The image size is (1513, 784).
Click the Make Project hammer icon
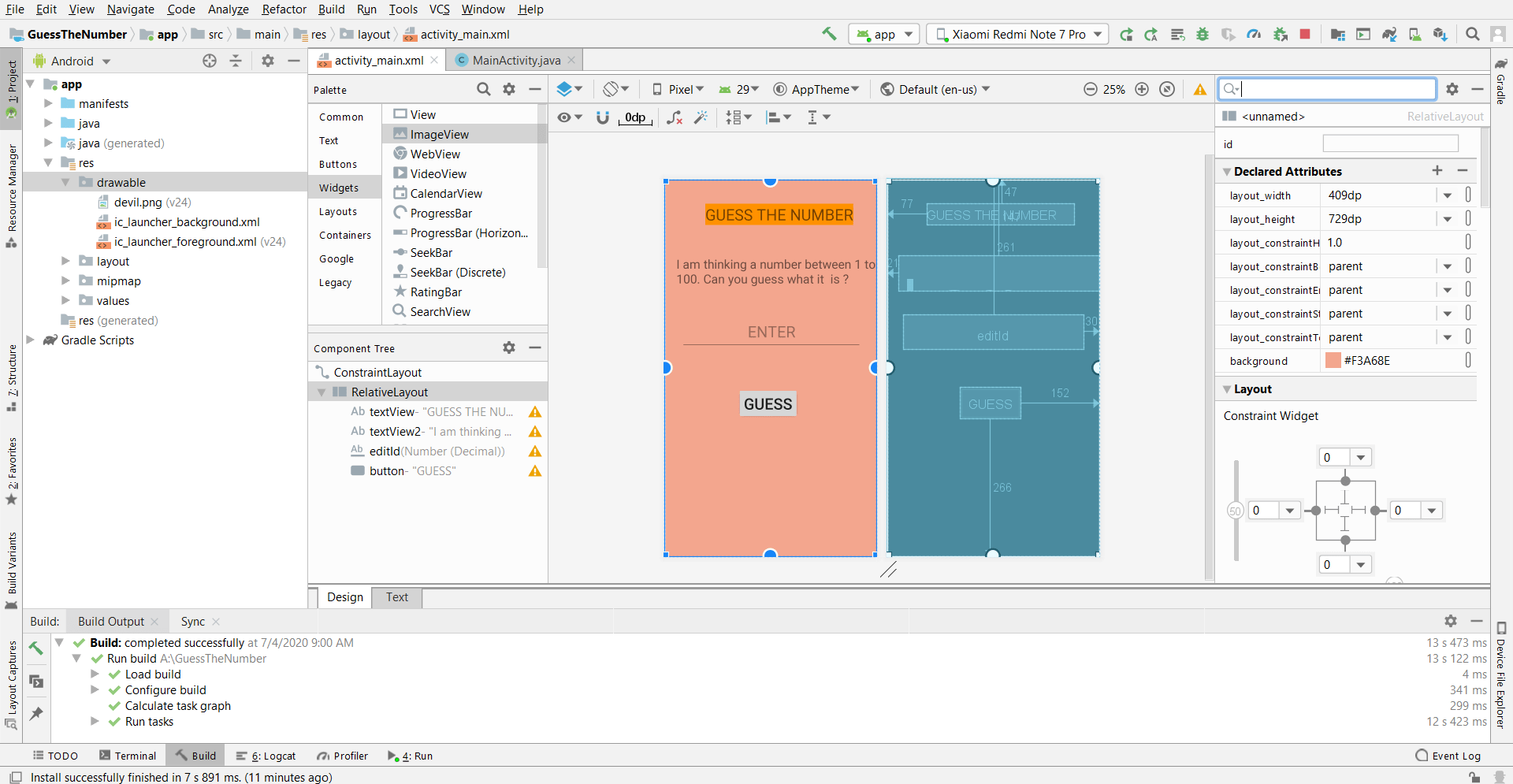coord(829,34)
